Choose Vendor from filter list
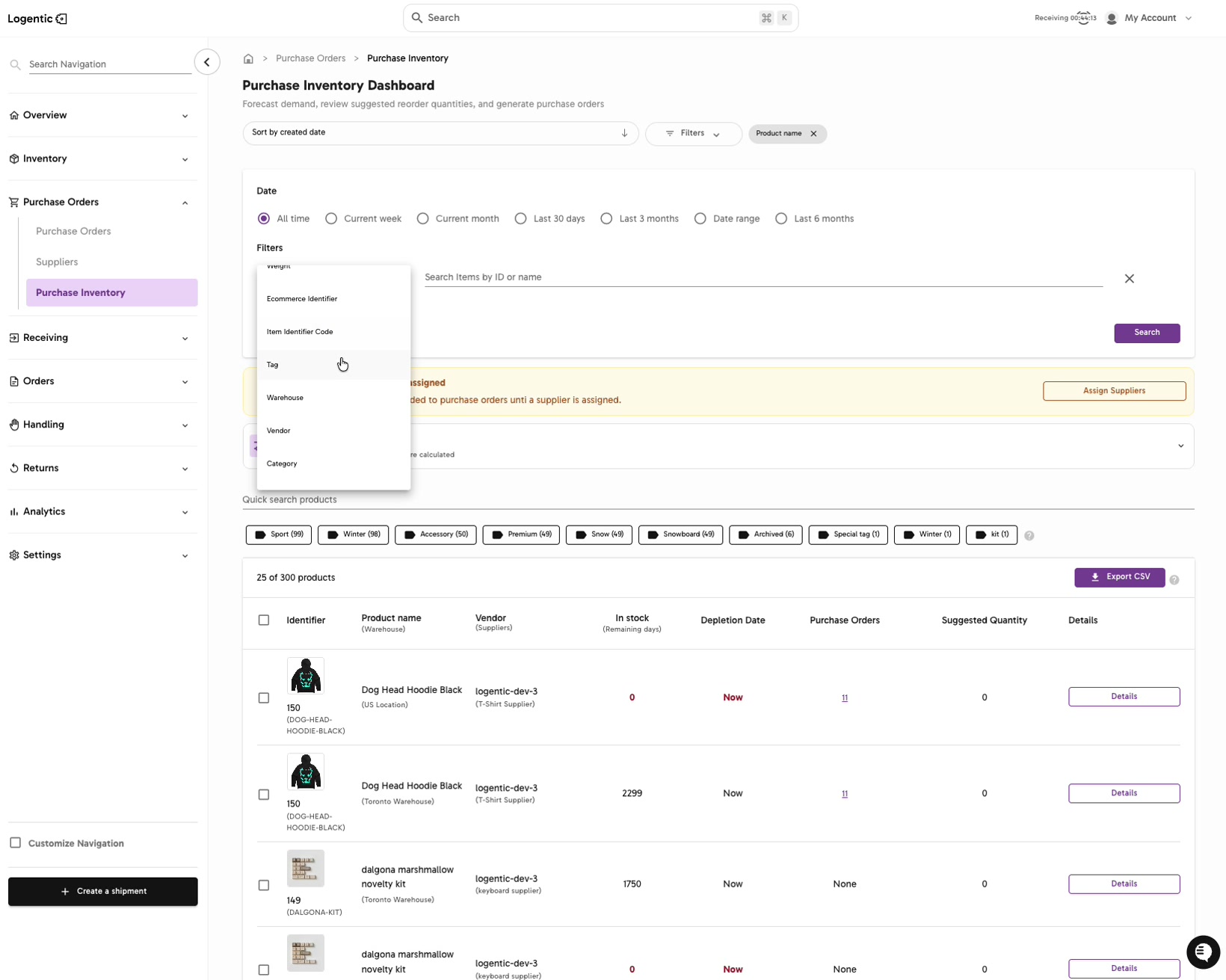The height and width of the screenshot is (980, 1226). (x=333, y=431)
